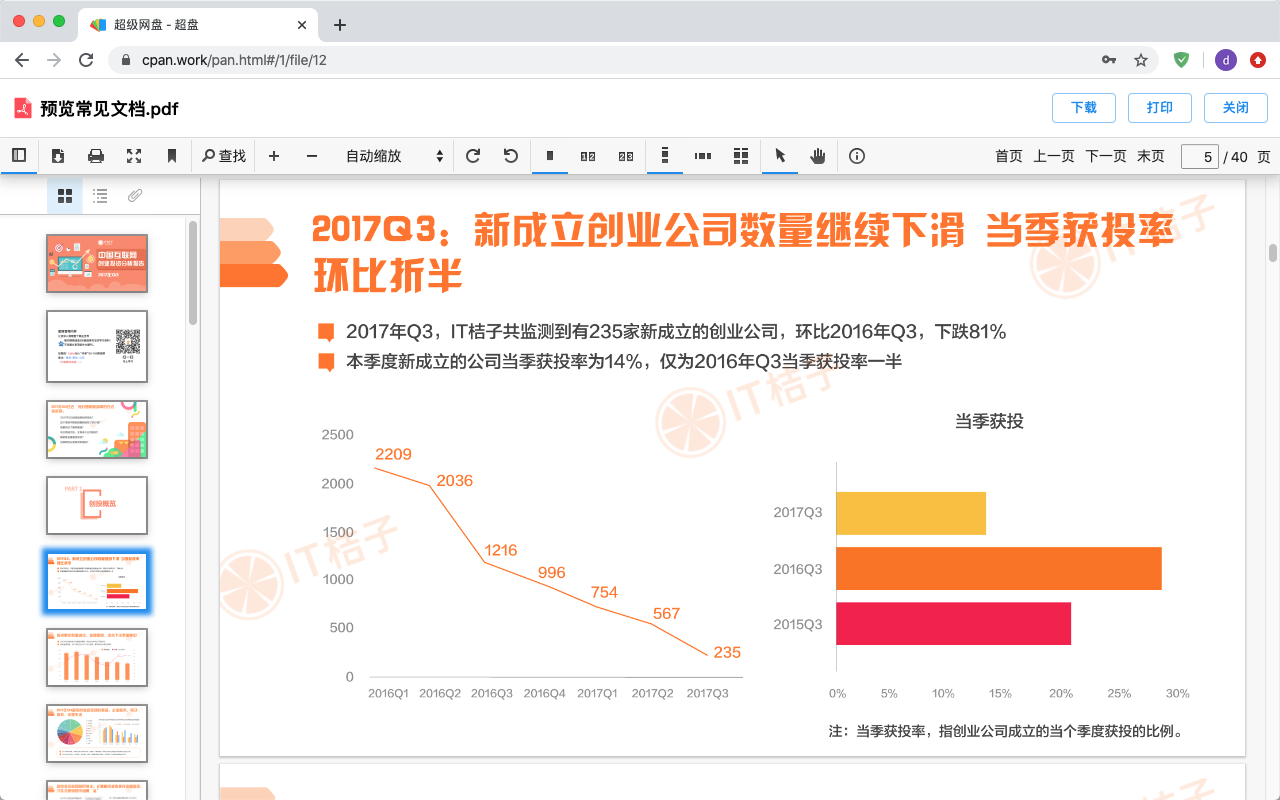Image resolution: width=1280 pixels, height=800 pixels.
Task: Open the 查找 search bar
Action: [x=224, y=156]
